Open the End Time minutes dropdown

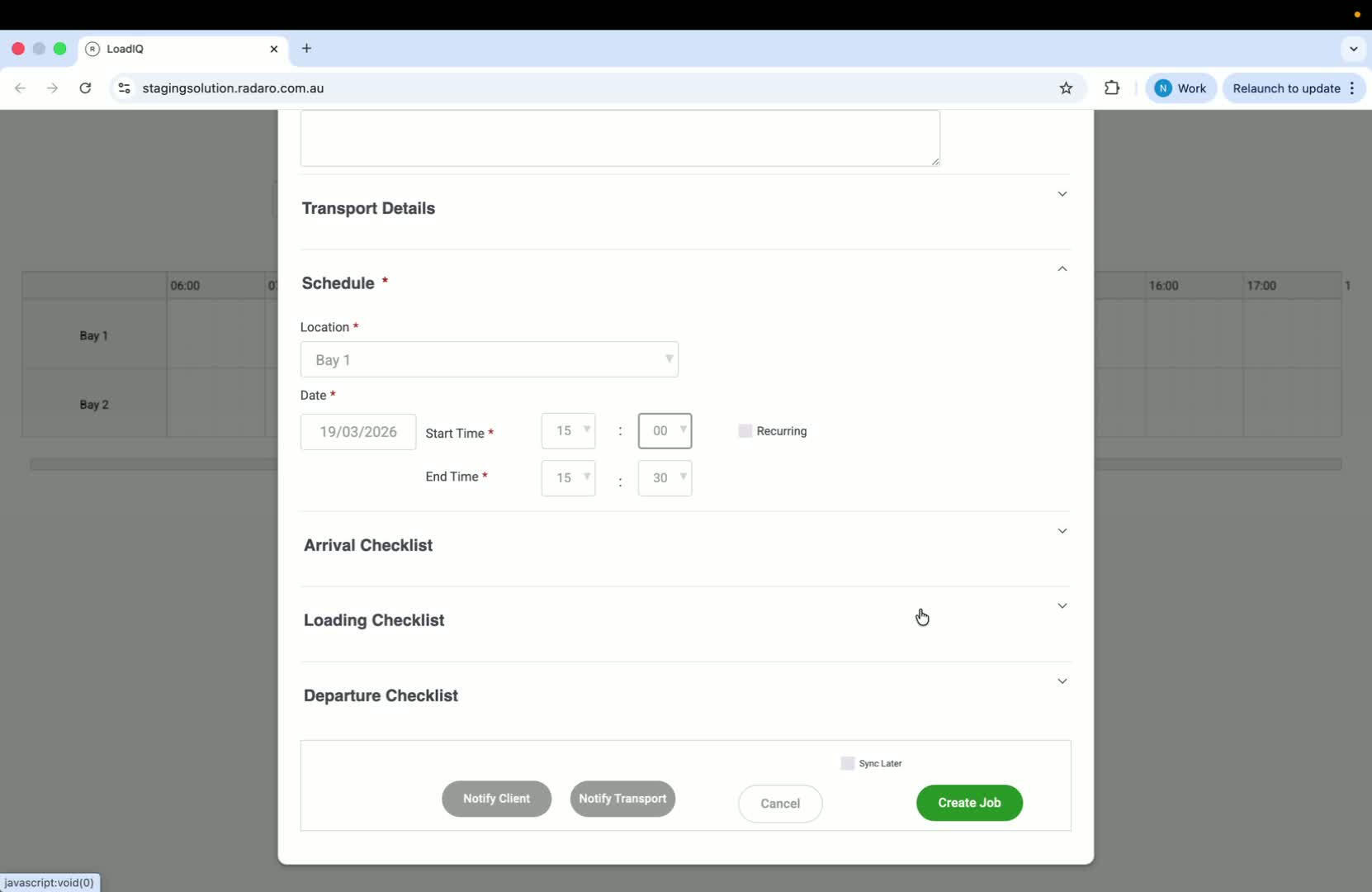665,478
